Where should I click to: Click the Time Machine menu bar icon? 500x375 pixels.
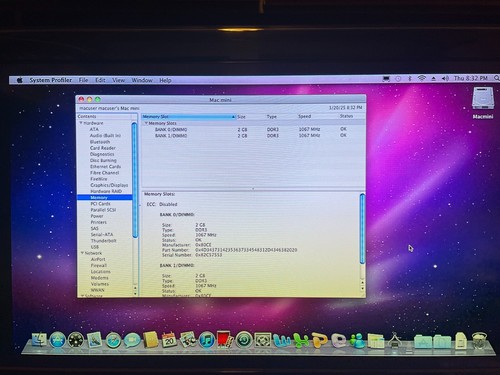[398, 79]
